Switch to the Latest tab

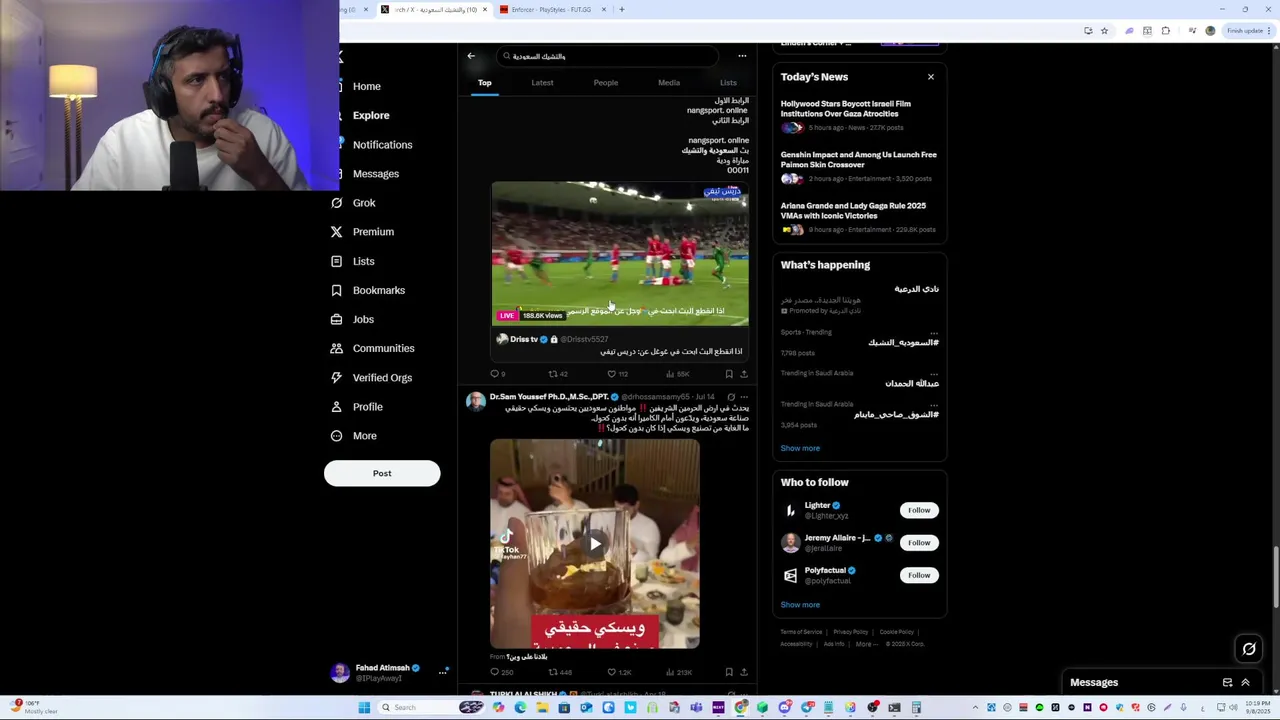[x=542, y=83]
